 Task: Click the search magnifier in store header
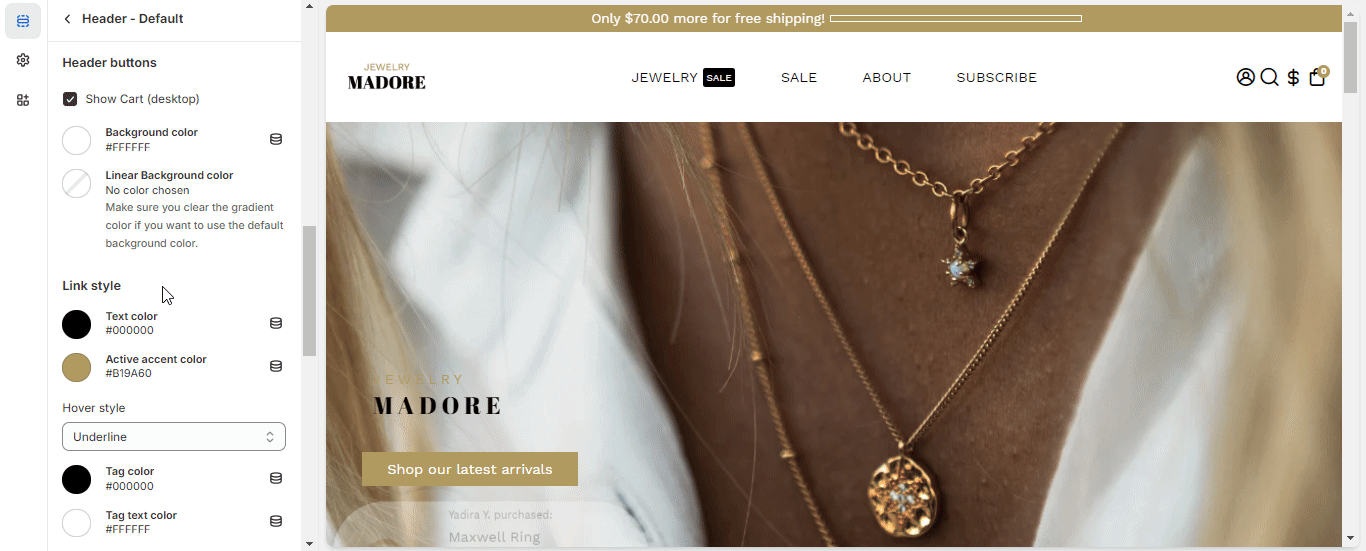click(1269, 77)
